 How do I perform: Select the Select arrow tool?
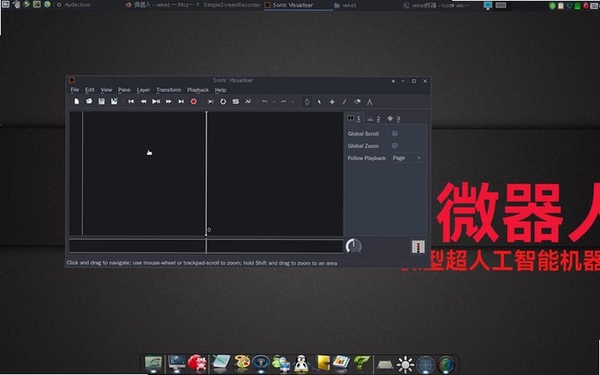click(319, 102)
